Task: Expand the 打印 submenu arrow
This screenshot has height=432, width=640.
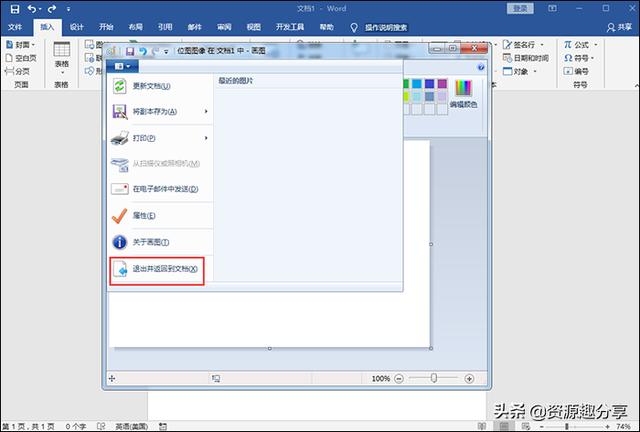Action: (206, 138)
